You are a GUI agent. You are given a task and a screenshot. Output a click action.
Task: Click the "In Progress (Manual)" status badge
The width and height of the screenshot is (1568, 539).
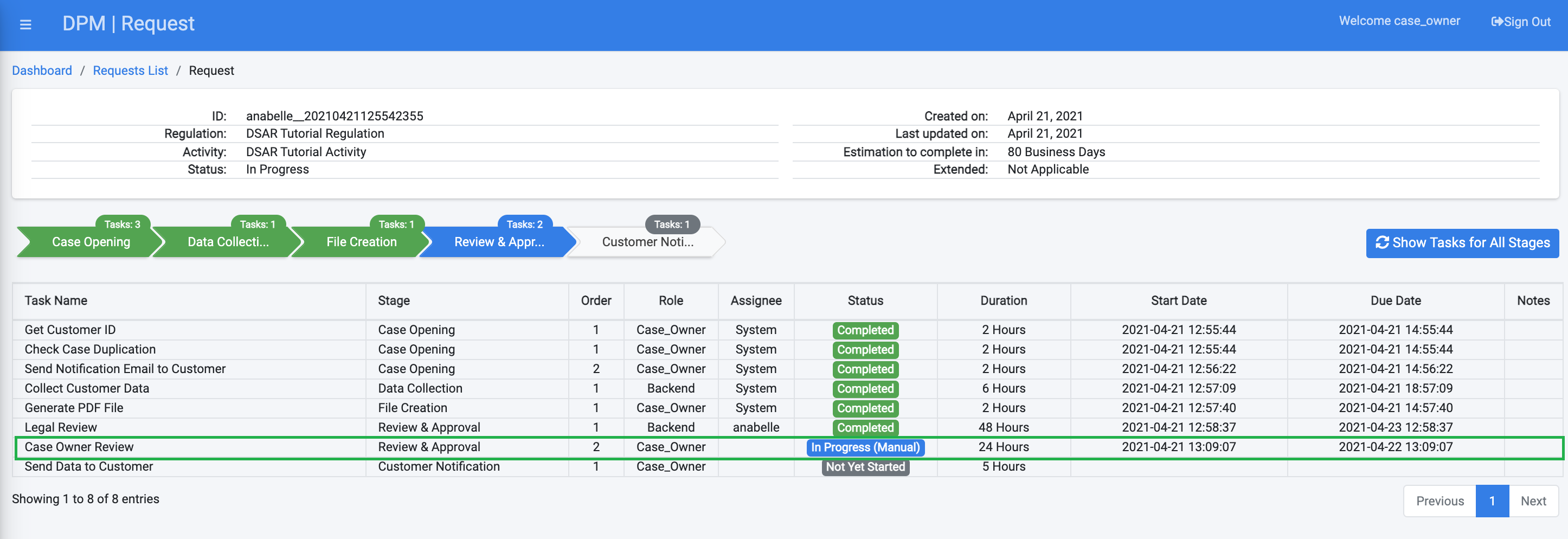[865, 447]
